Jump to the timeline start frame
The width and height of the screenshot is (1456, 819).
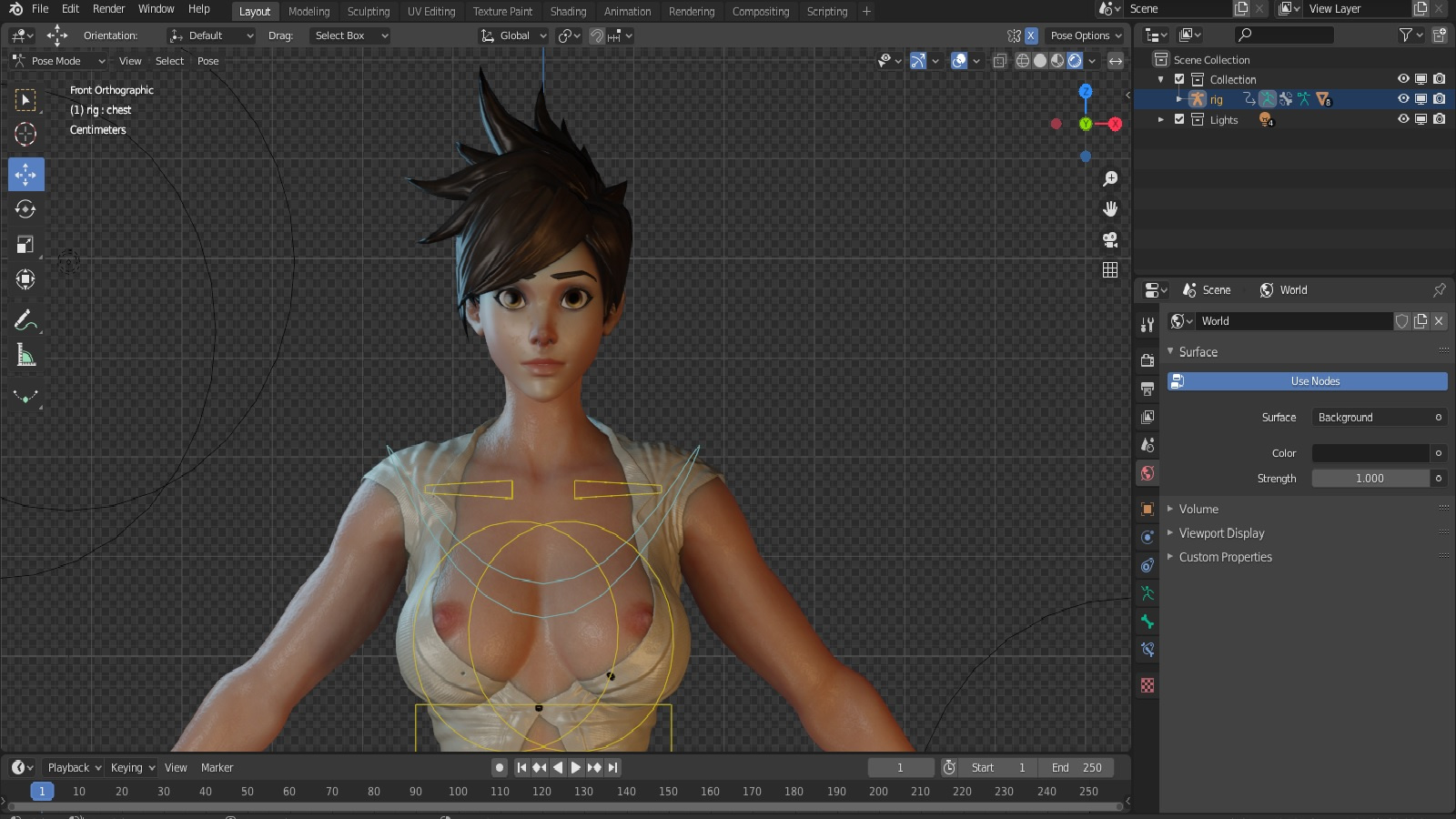pos(521,767)
